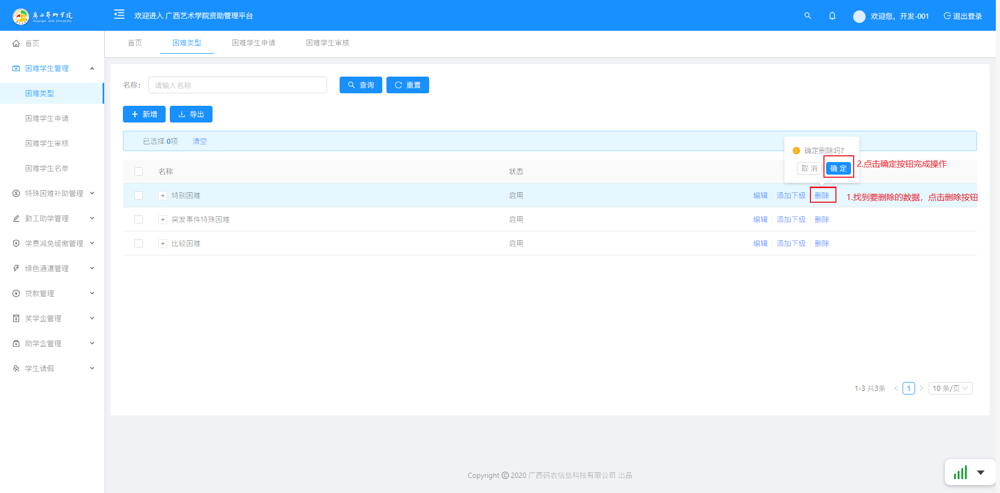Select the 突发事件特殊困难 row checkbox
The width and height of the screenshot is (1000, 493).
pyautogui.click(x=139, y=220)
